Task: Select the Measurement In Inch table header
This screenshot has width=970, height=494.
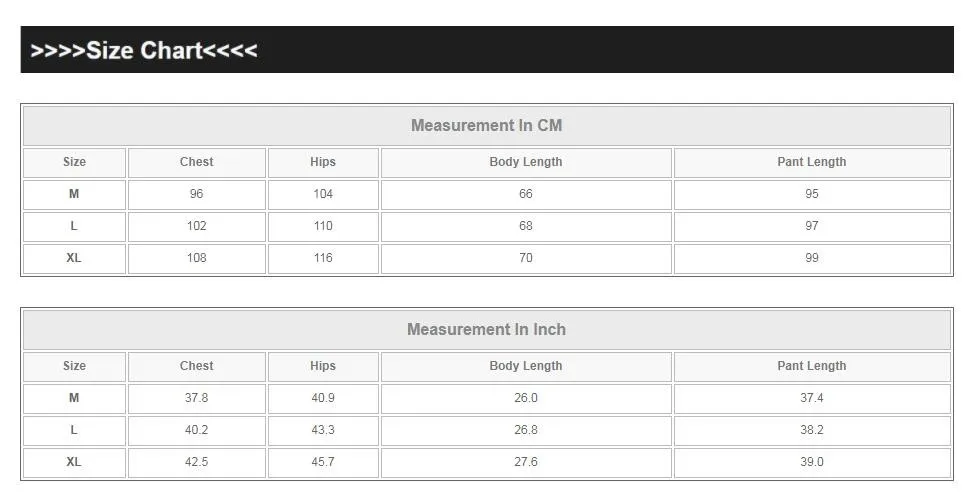Action: pyautogui.click(x=486, y=330)
